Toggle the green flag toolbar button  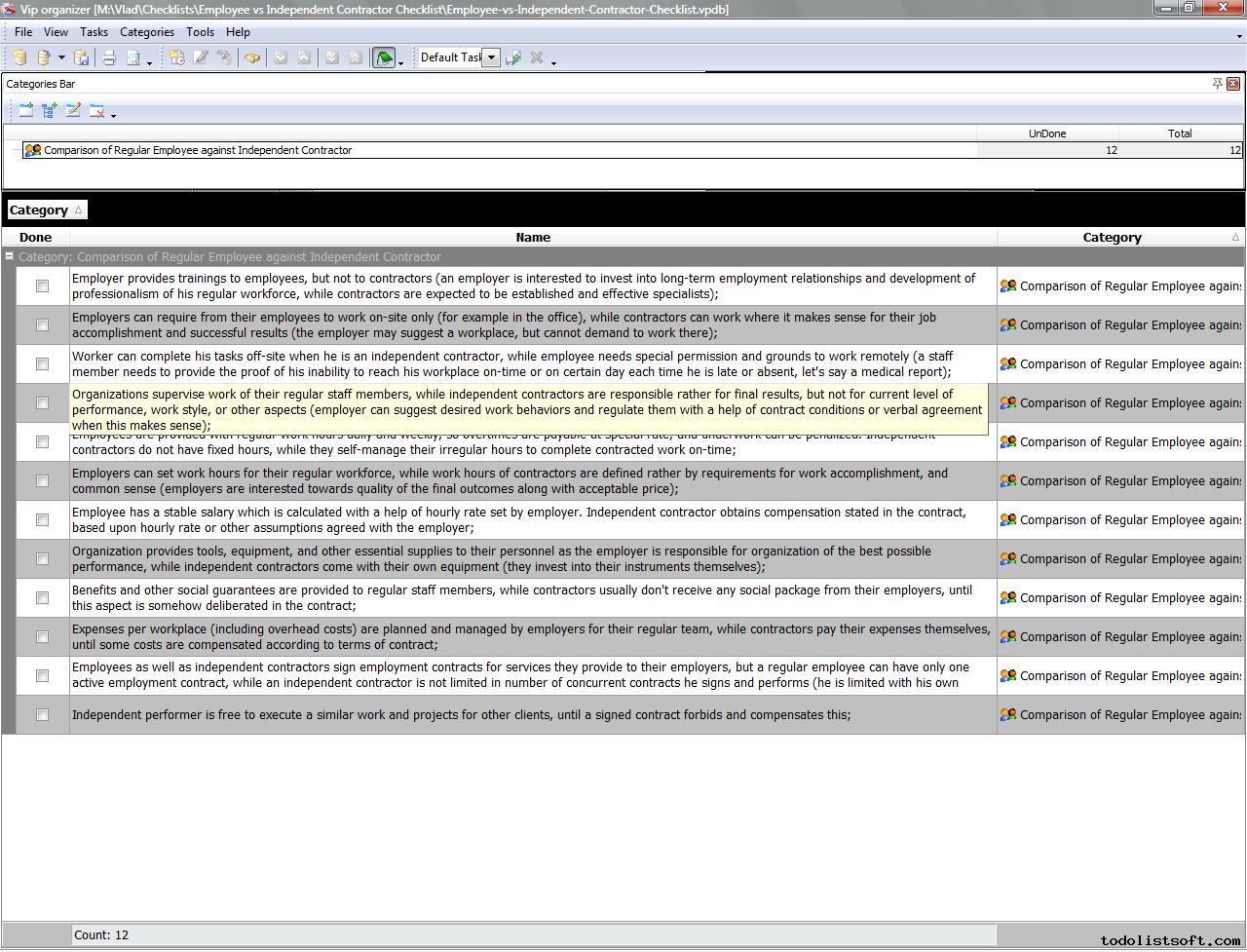tap(384, 58)
